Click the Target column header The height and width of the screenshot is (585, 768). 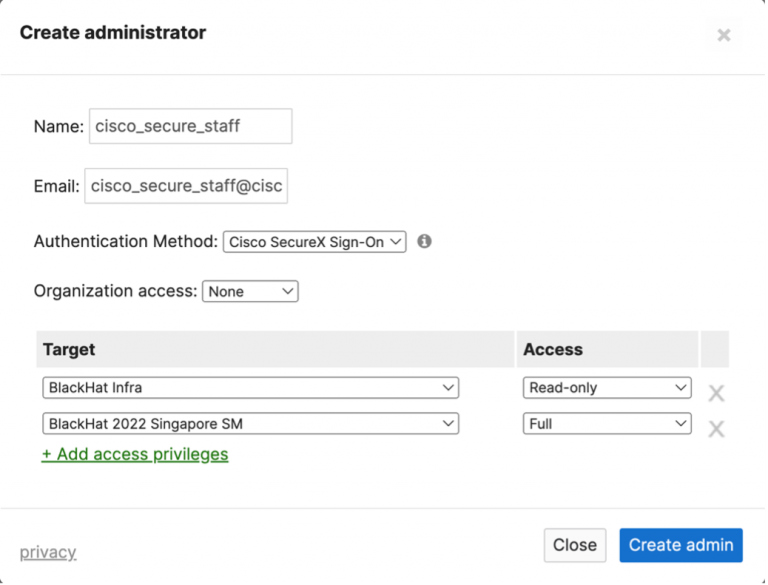click(70, 349)
